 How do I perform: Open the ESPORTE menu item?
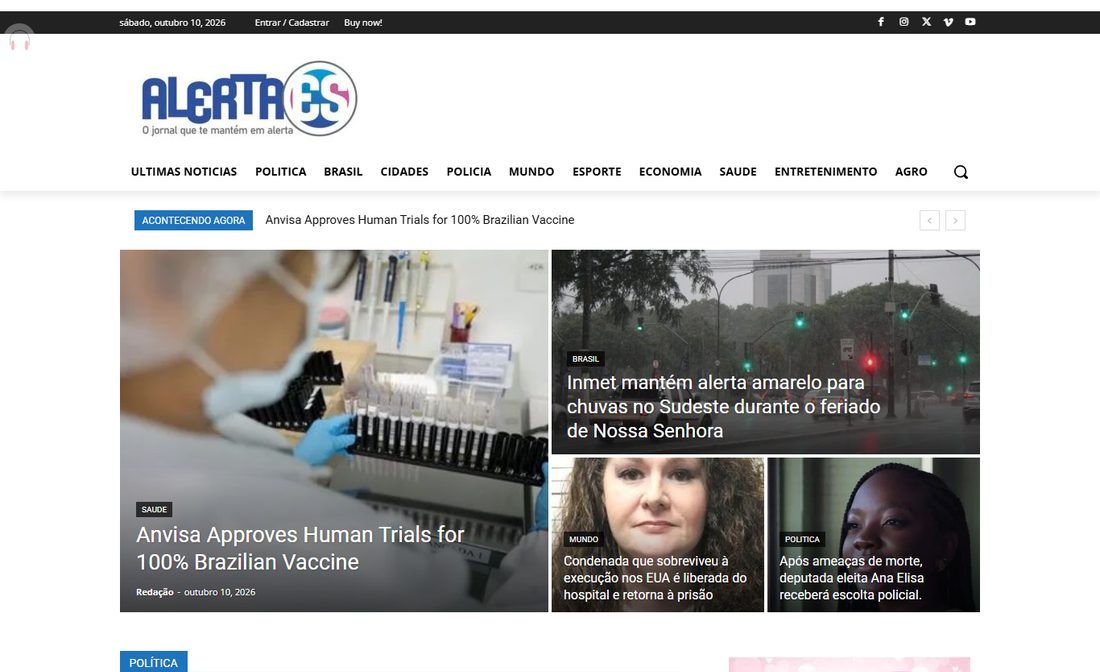pos(596,171)
